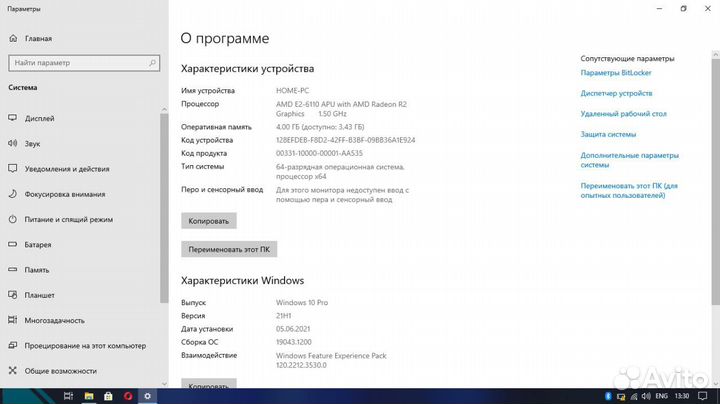Click install date 05.06.2021
The height and width of the screenshot is (404, 720).
[x=293, y=329]
